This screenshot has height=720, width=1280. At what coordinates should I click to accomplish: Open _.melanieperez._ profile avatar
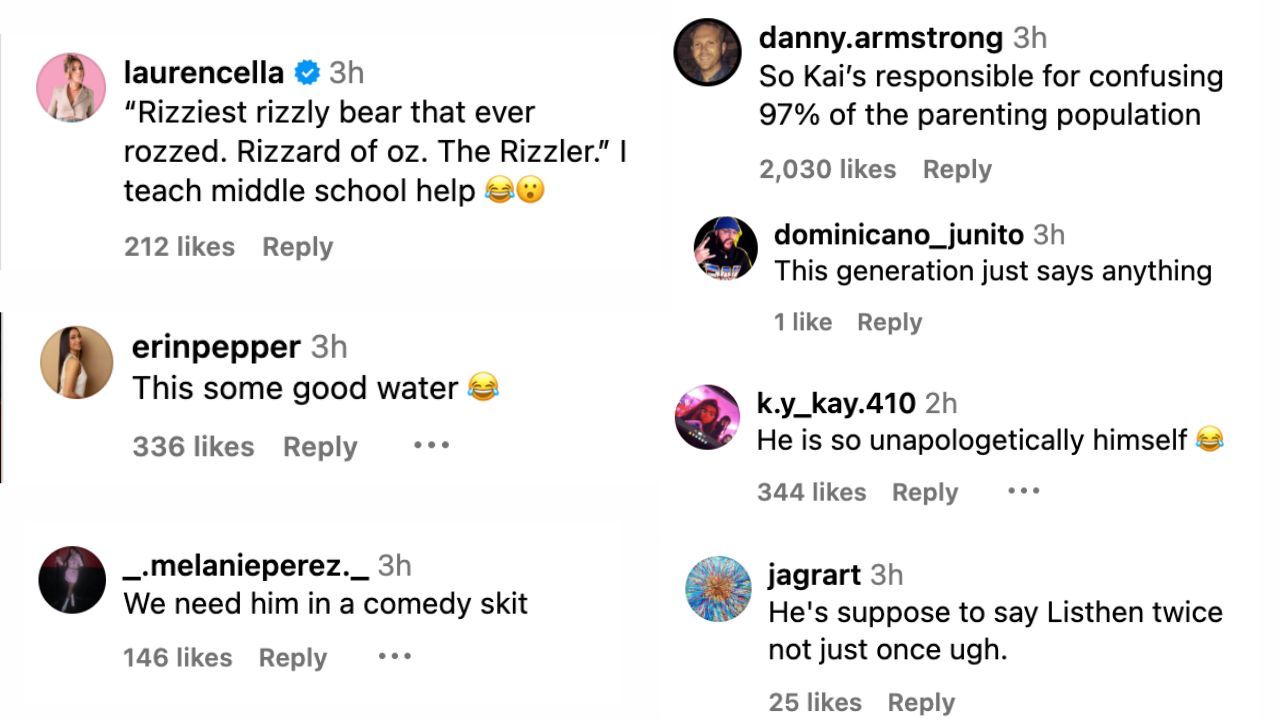(x=72, y=580)
